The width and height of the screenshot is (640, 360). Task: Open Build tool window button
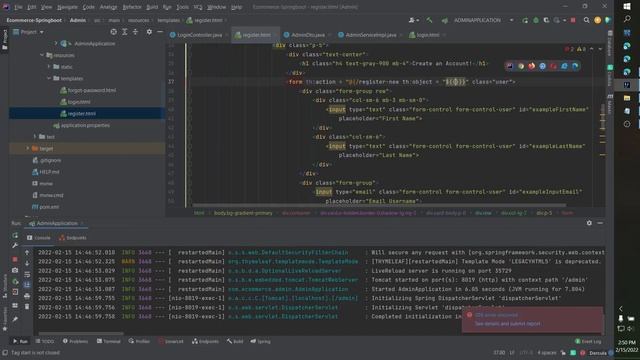(x=235, y=341)
